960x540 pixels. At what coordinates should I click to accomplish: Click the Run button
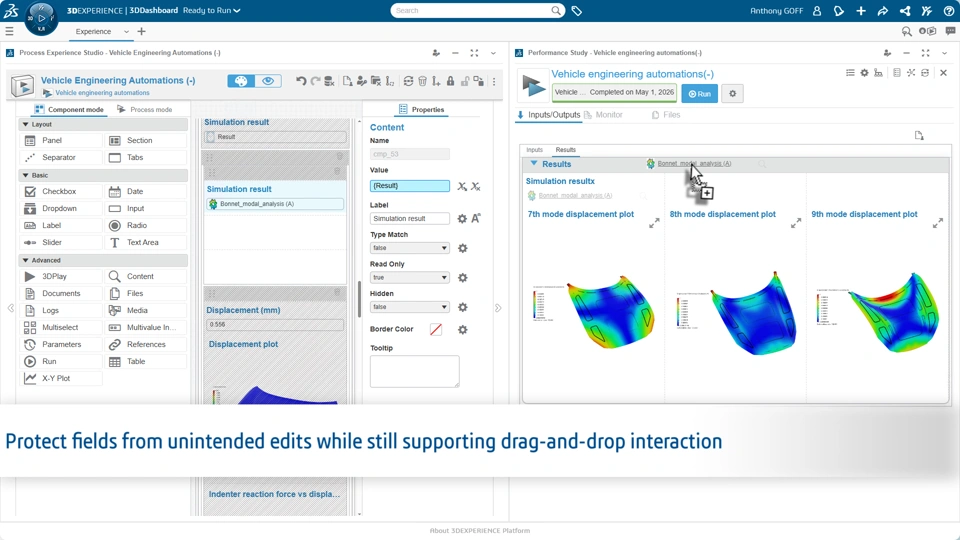click(699, 94)
